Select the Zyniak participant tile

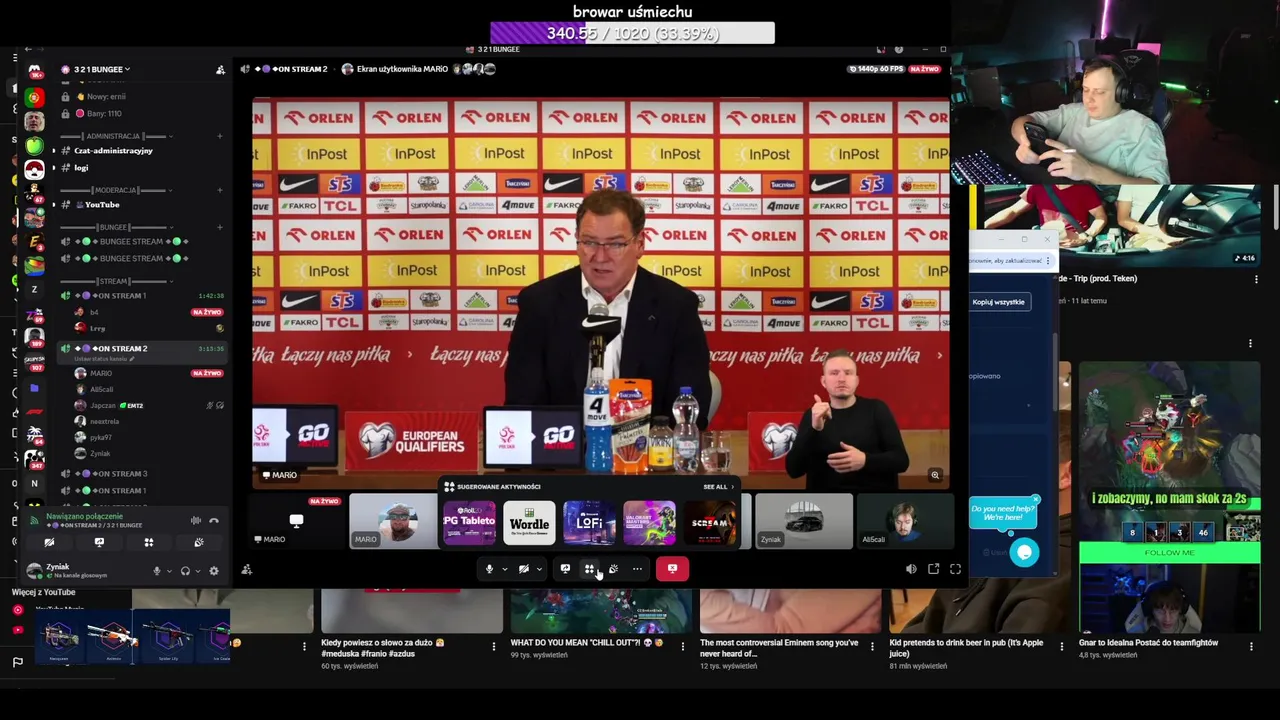(x=804, y=521)
